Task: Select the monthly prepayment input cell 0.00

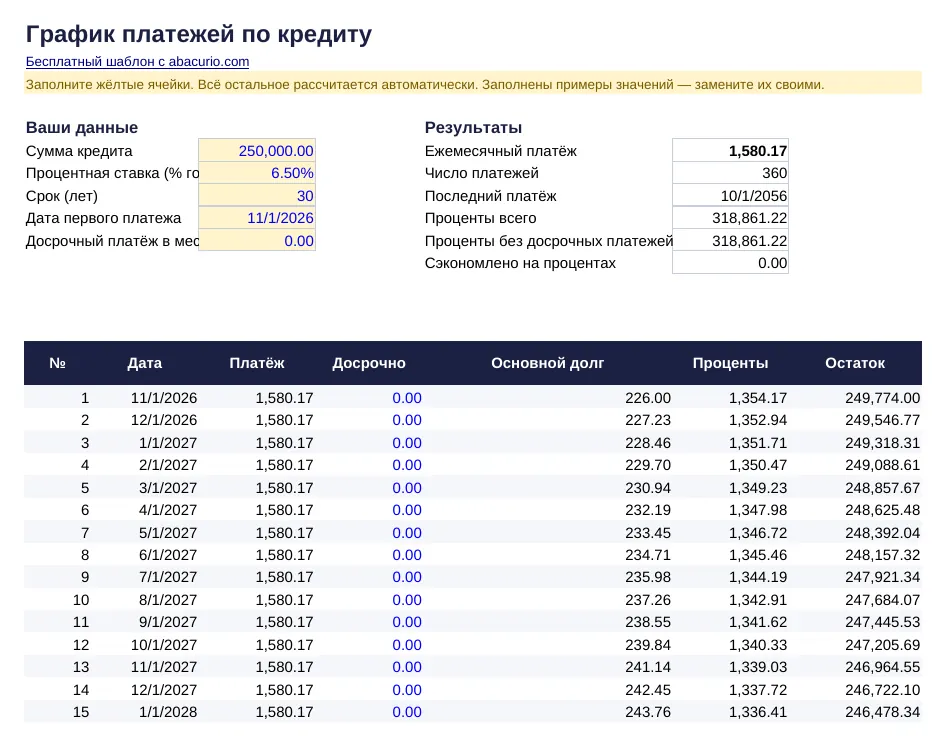Action: (x=257, y=241)
